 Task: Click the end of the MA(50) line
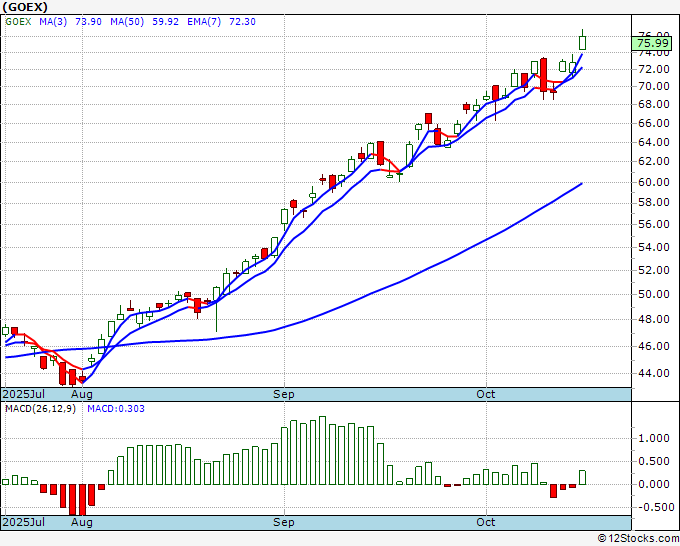581,184
